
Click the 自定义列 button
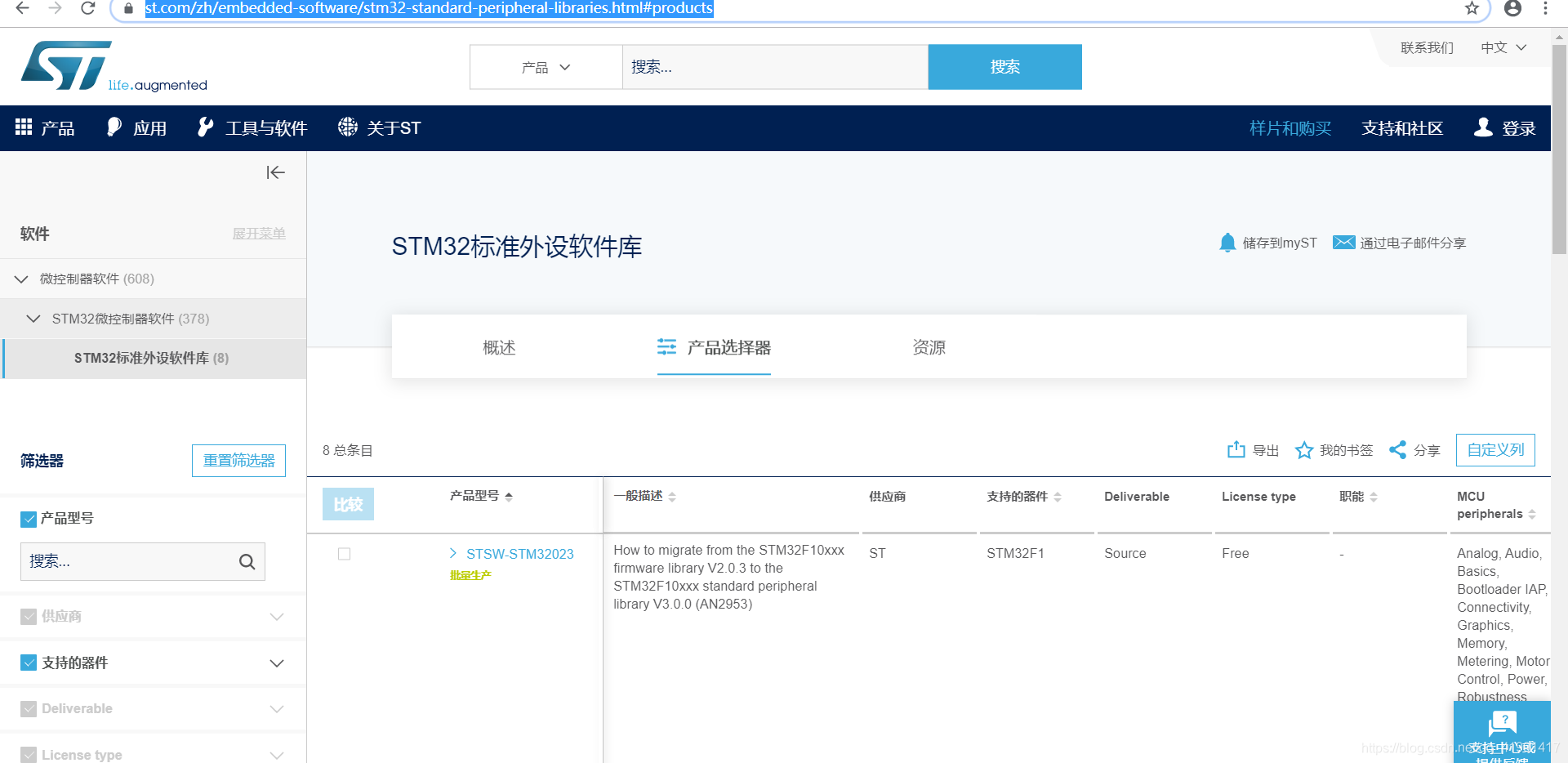[x=1495, y=450]
